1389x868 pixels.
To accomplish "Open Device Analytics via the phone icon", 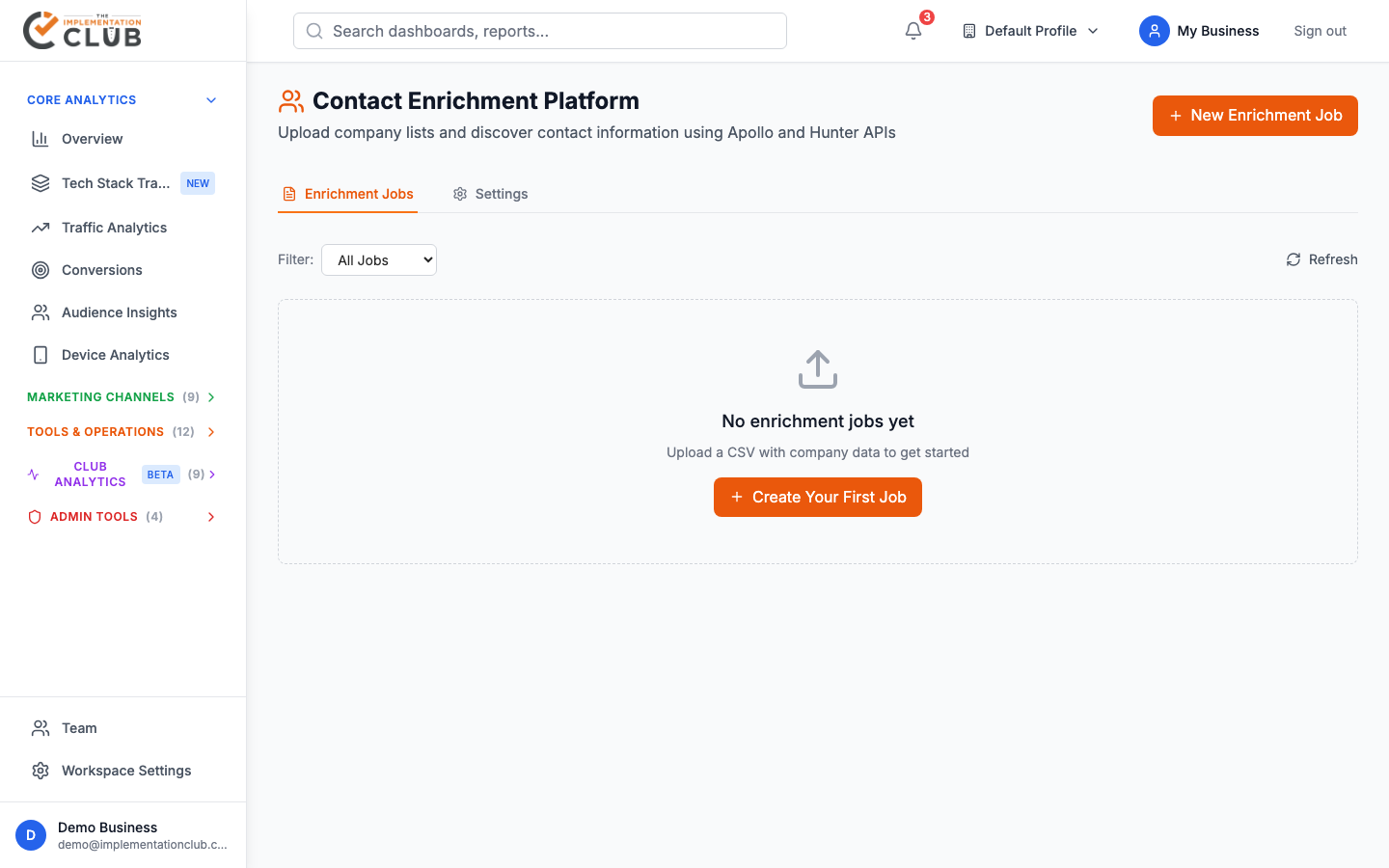I will tap(40, 354).
